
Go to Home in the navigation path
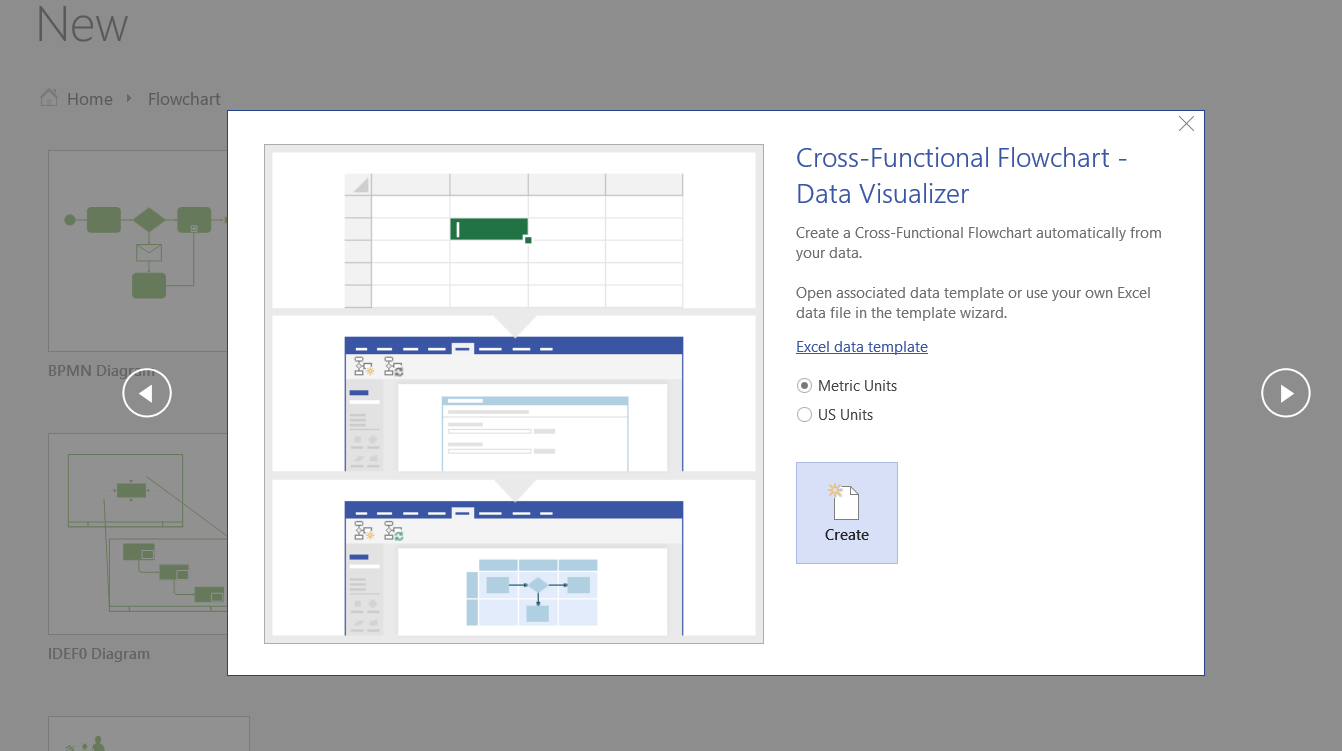click(89, 98)
